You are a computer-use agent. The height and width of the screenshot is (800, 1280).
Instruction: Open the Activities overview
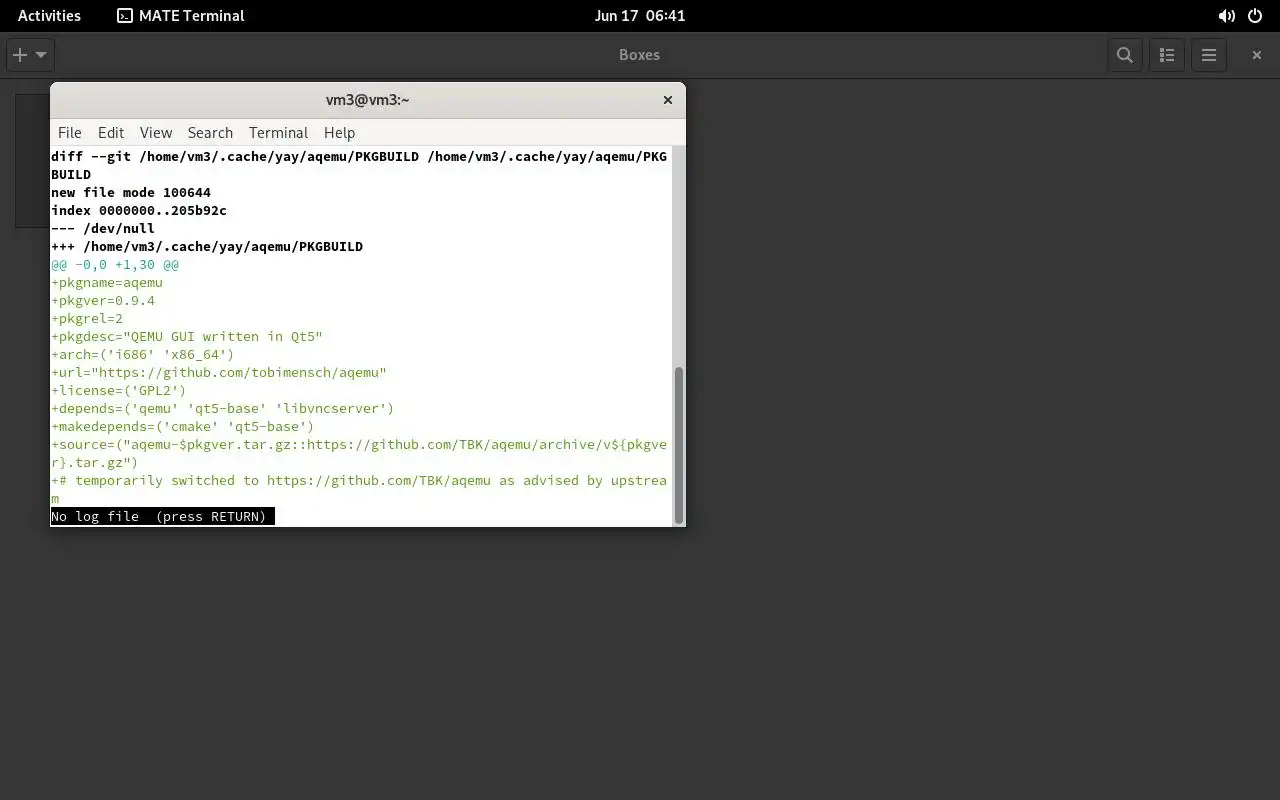point(49,15)
